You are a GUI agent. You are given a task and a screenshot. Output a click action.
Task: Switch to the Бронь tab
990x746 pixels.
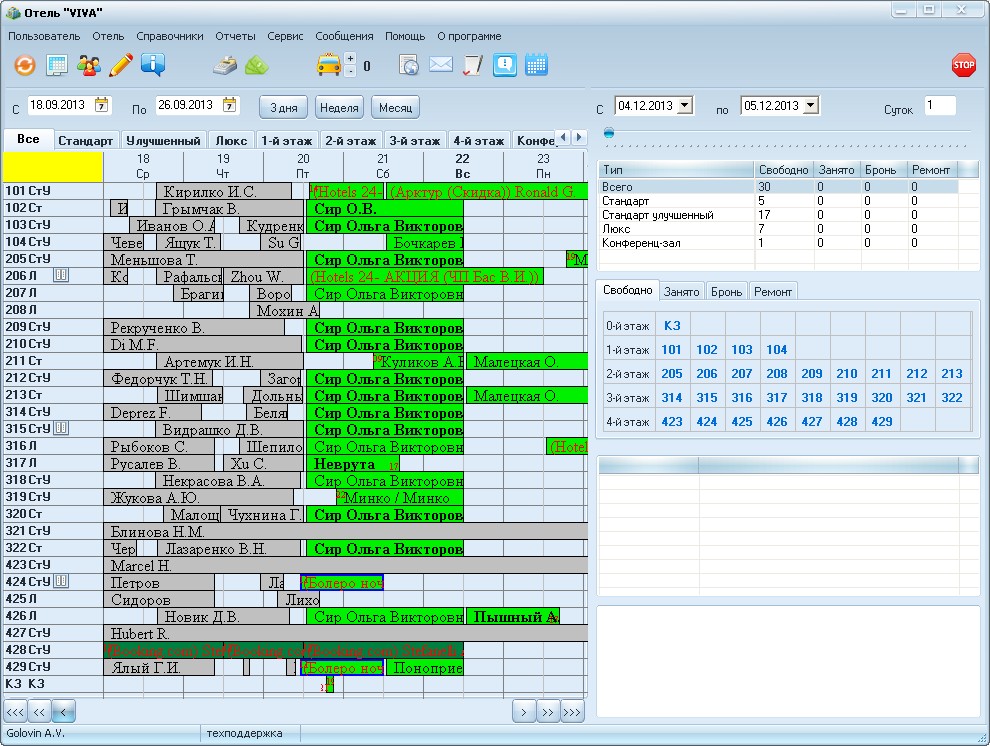click(x=726, y=292)
